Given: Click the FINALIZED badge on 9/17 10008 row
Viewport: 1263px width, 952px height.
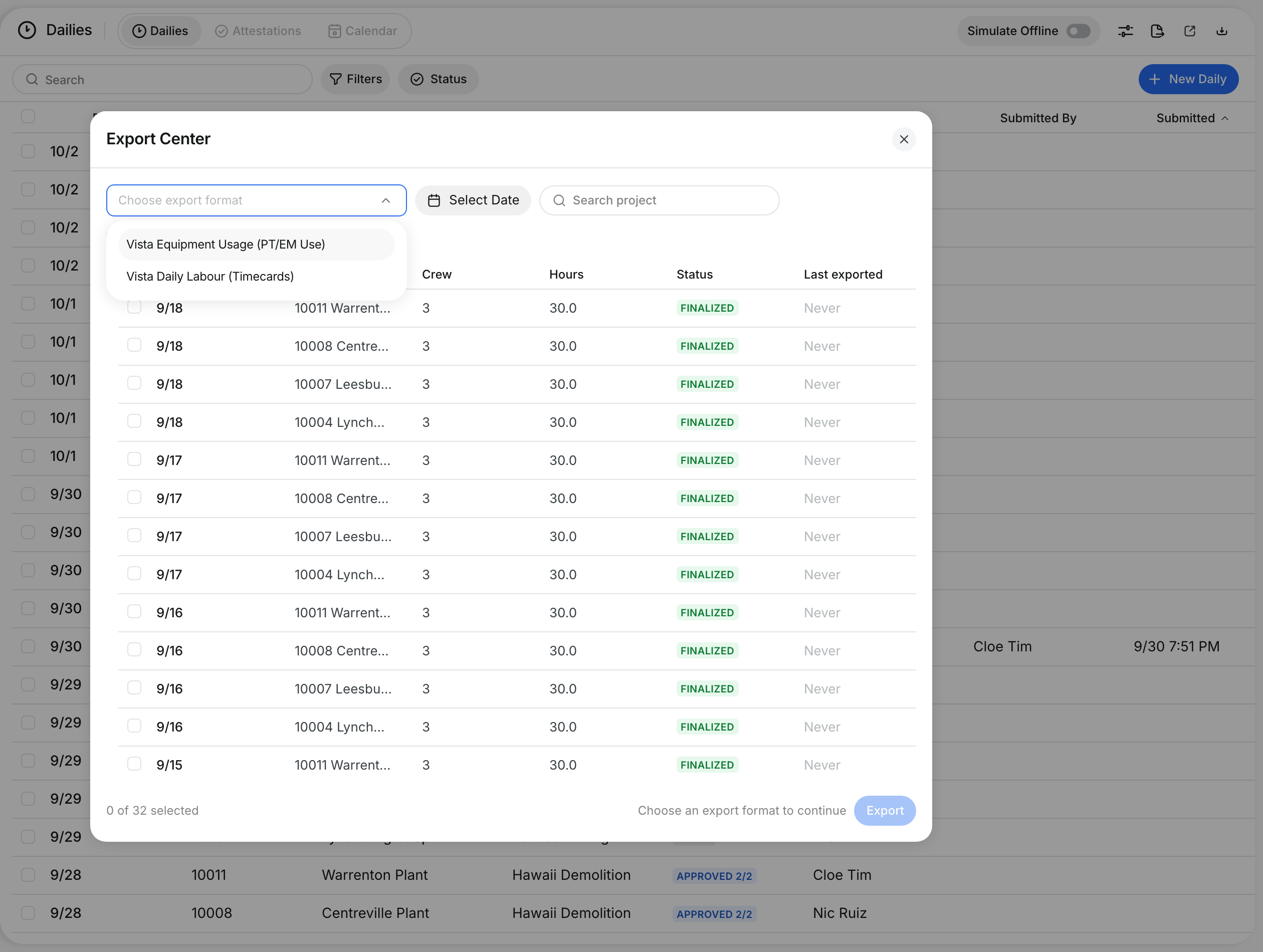Looking at the screenshot, I should pyautogui.click(x=707, y=498).
